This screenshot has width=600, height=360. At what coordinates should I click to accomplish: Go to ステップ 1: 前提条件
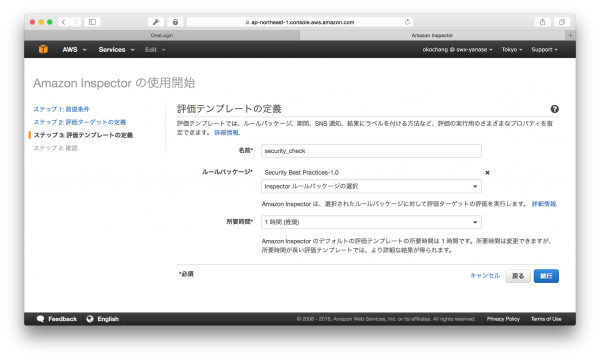click(x=62, y=109)
